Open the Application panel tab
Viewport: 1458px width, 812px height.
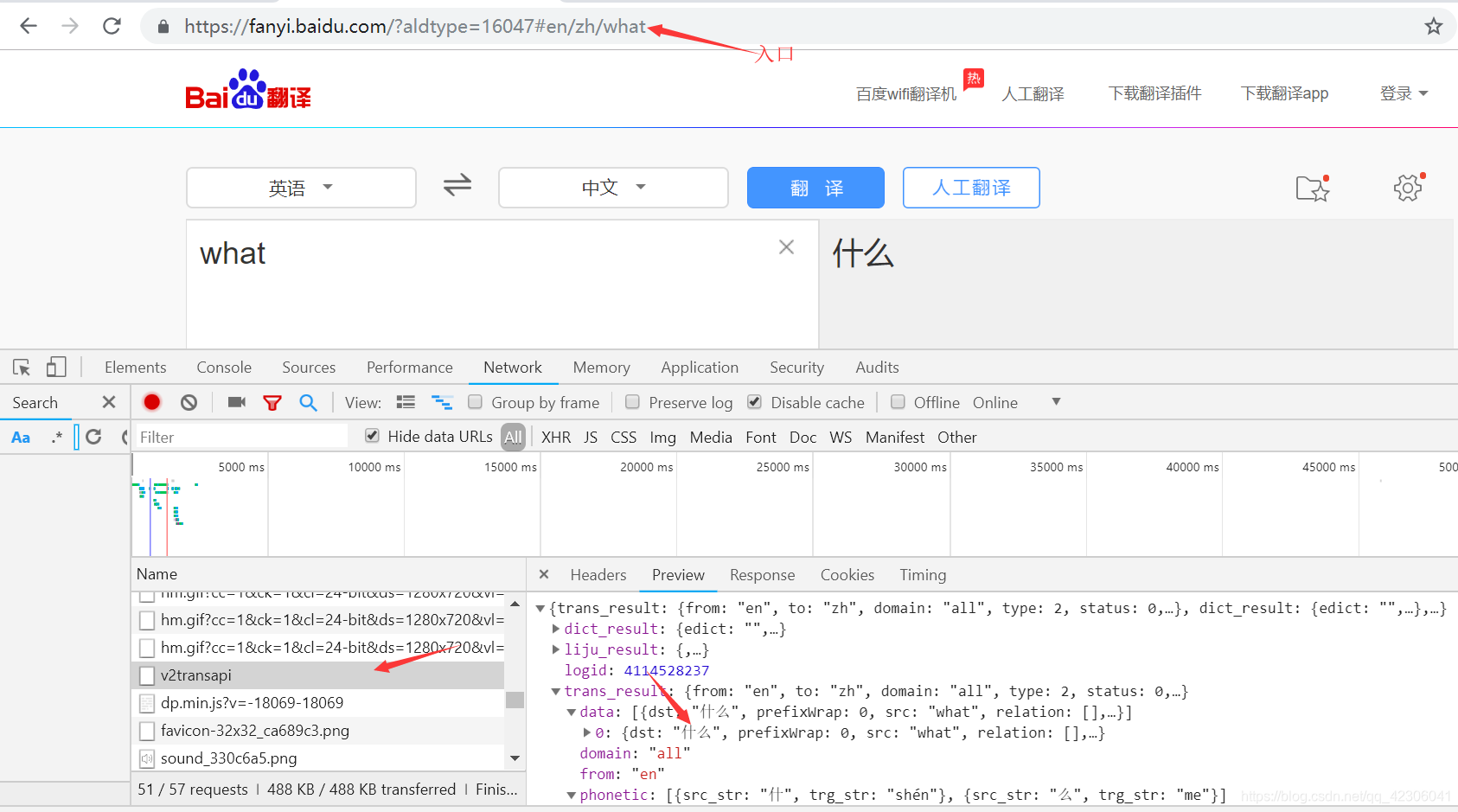point(700,368)
